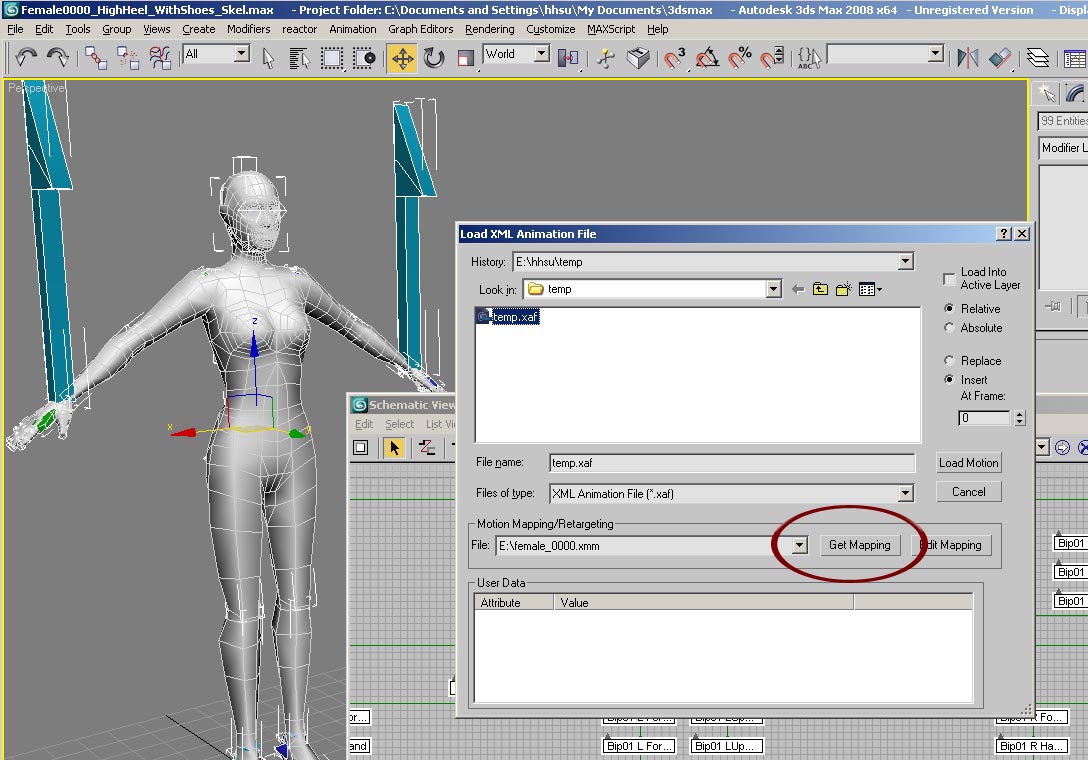This screenshot has width=1088, height=760.
Task: Click the Bip01 LUp... node in Schematic View
Action: click(x=726, y=746)
